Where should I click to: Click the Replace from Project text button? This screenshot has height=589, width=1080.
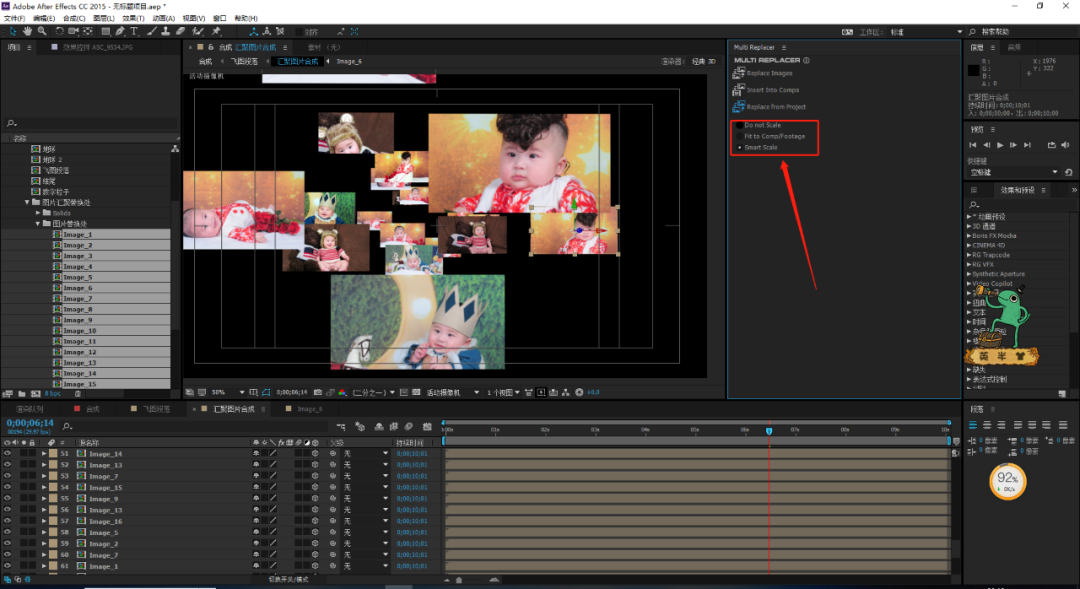[776, 107]
